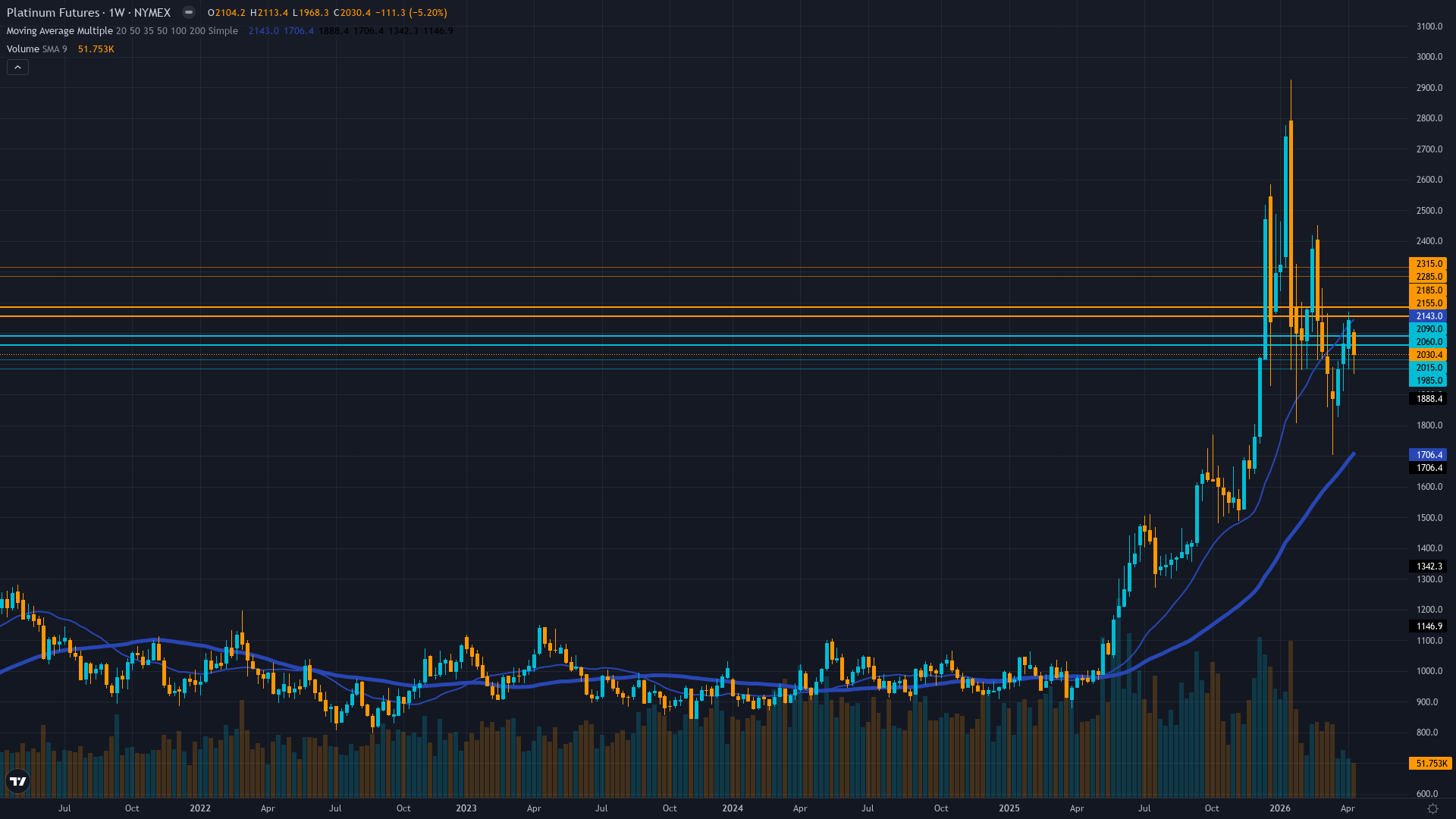Click the 1800.0 price scale label
This screenshot has height=819, width=1456.
[1429, 425]
